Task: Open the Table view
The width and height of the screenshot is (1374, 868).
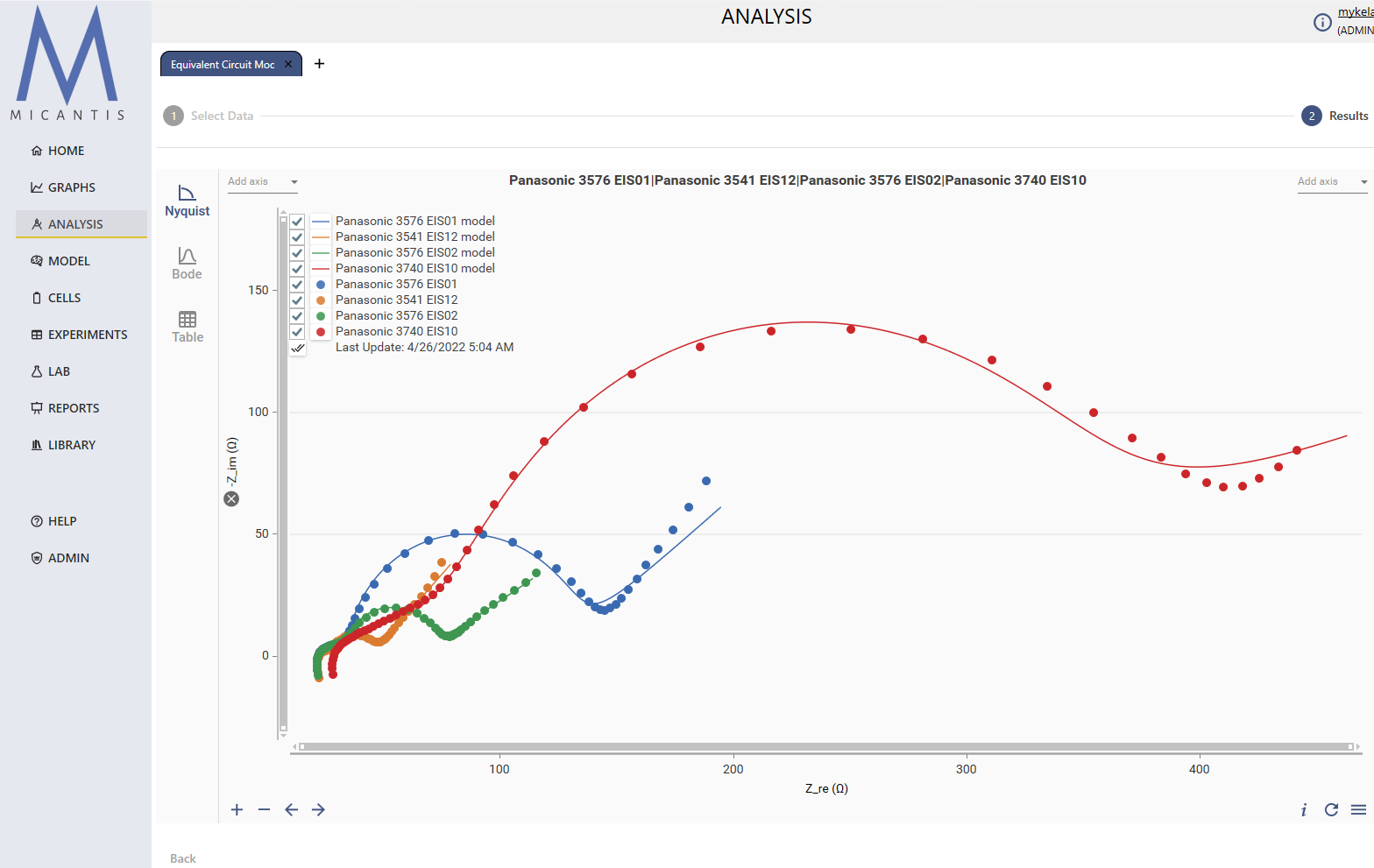Action: point(187,327)
